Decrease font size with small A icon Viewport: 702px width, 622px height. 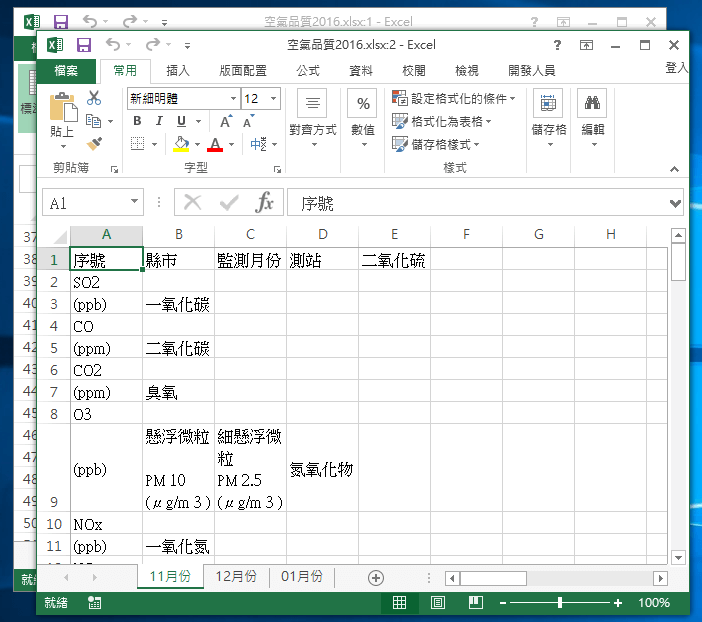coord(248,121)
